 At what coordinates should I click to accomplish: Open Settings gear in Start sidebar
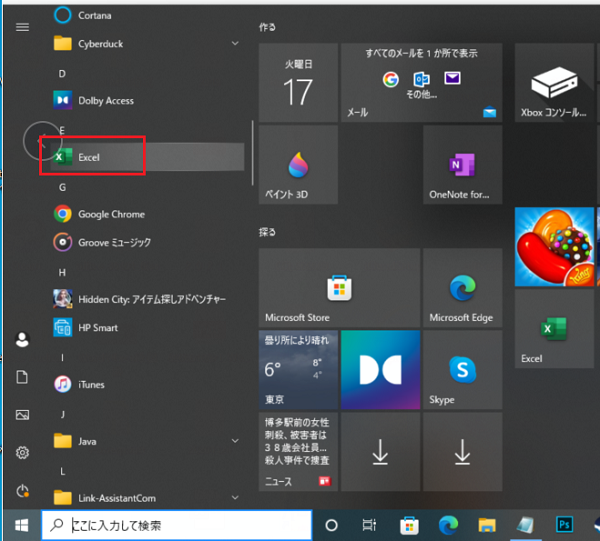click(22, 453)
